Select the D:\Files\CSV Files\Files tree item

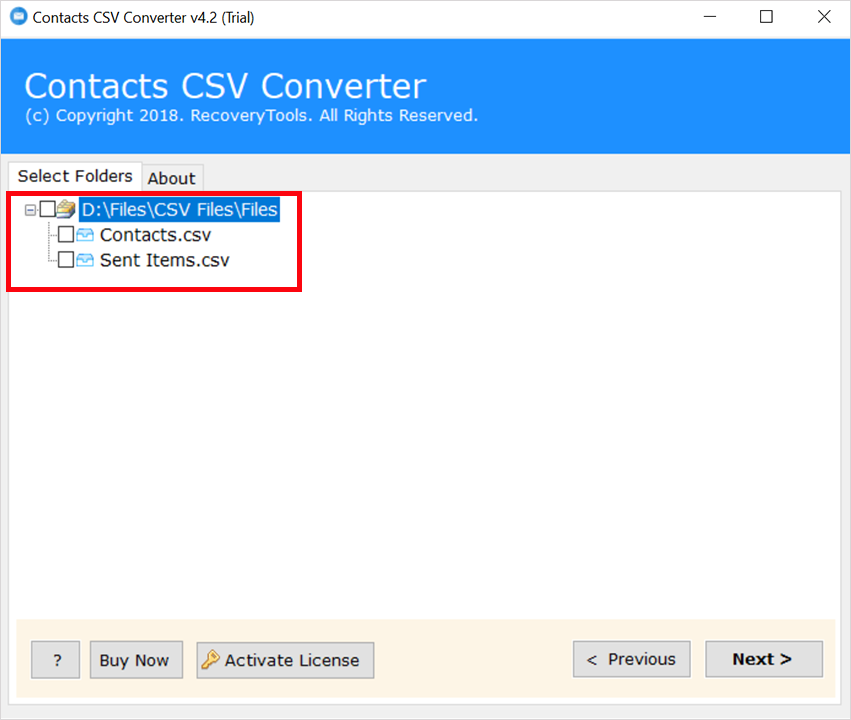tap(179, 209)
